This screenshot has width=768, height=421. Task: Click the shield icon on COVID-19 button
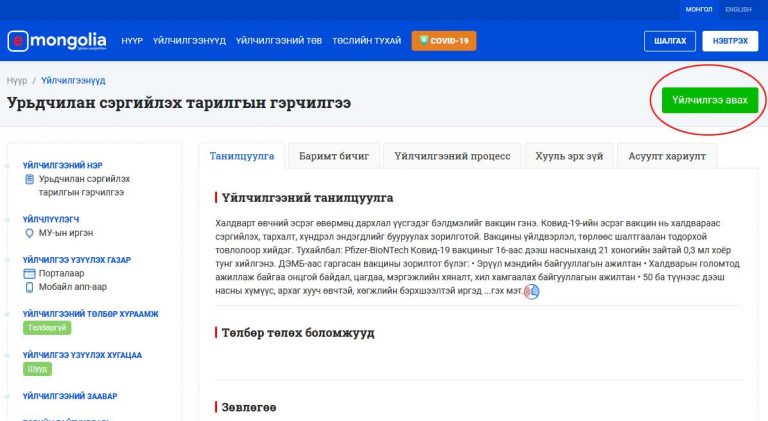click(x=424, y=40)
